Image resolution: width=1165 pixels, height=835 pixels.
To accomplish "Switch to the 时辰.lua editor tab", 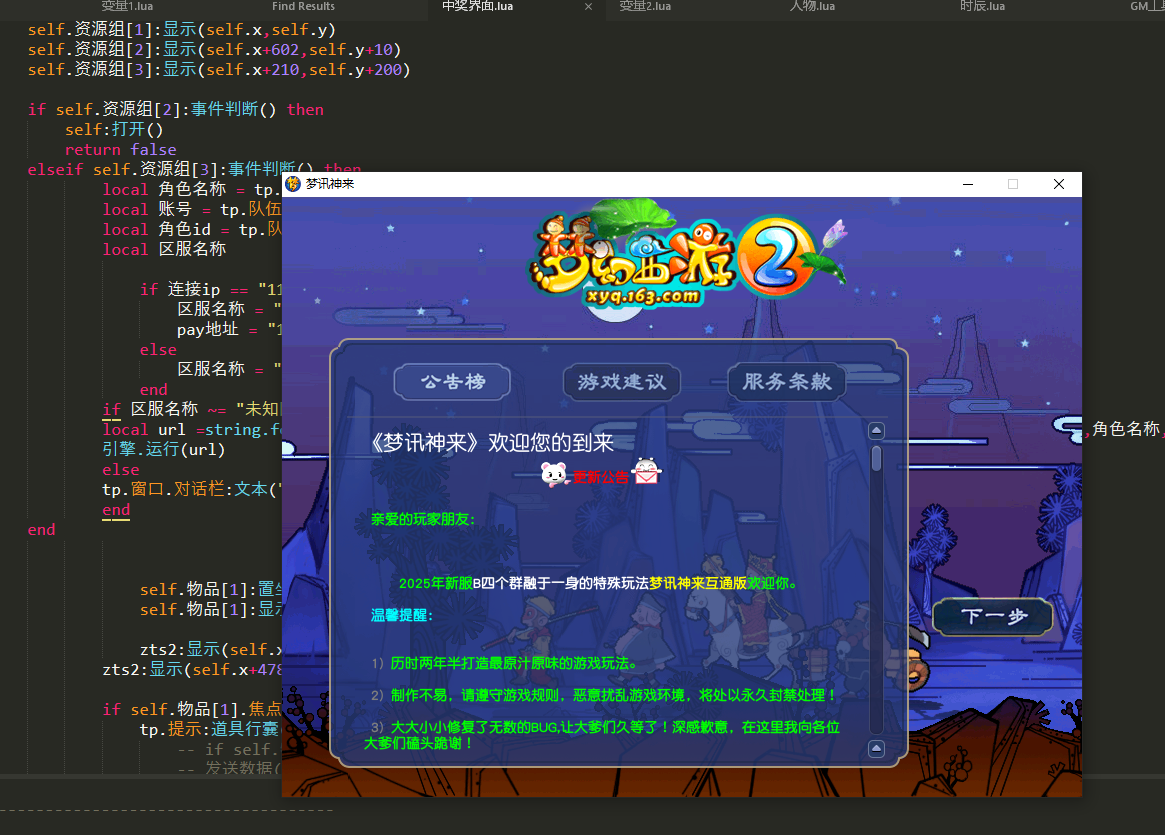I will pyautogui.click(x=982, y=6).
